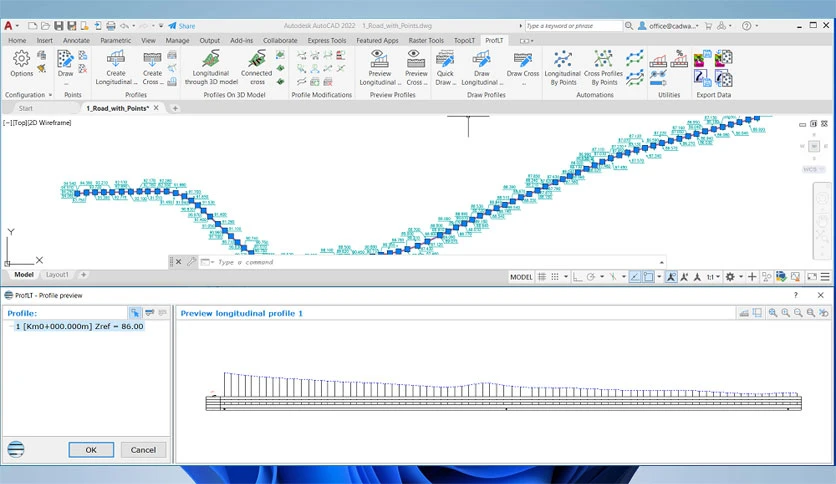
Task: Toggle MODEL space button in status bar
Action: pos(521,277)
